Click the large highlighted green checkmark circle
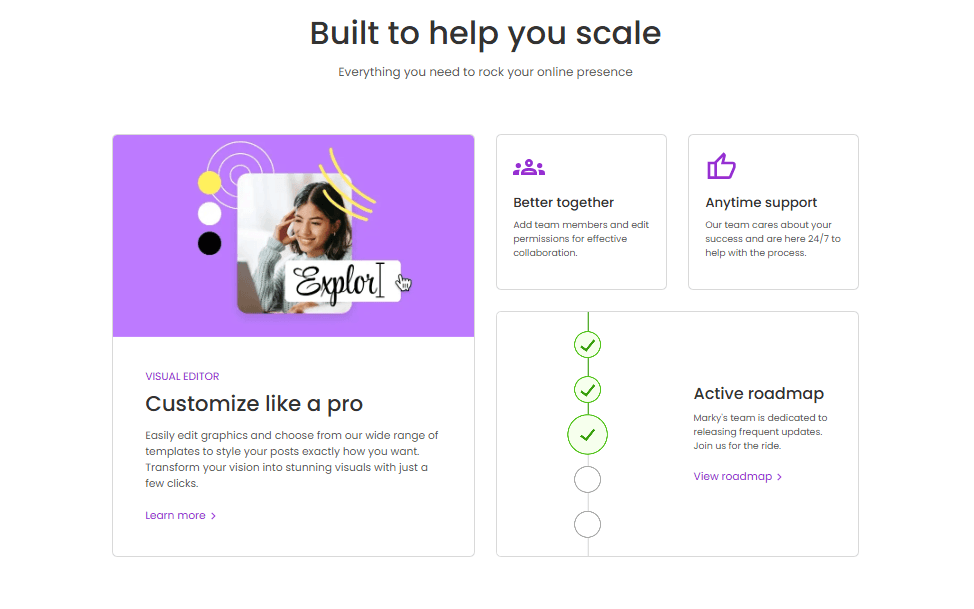974x609 pixels. tap(588, 435)
